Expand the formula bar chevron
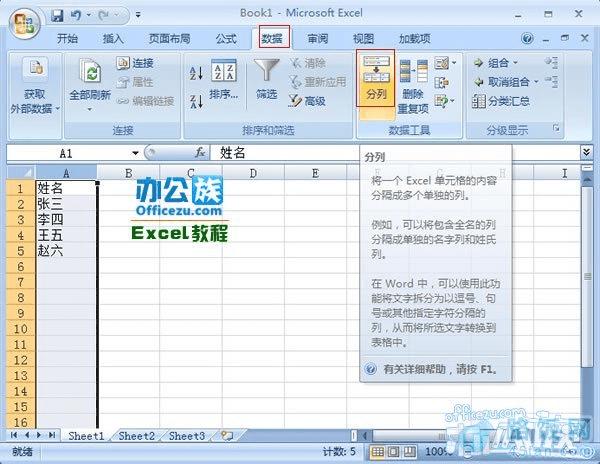This screenshot has height=464, width=600. pos(586,152)
